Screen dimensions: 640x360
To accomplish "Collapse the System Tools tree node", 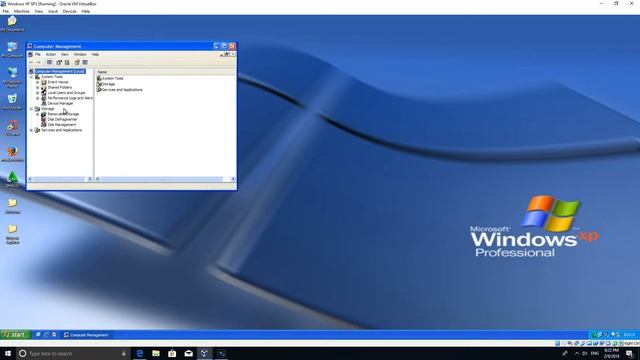I will click(x=31, y=77).
